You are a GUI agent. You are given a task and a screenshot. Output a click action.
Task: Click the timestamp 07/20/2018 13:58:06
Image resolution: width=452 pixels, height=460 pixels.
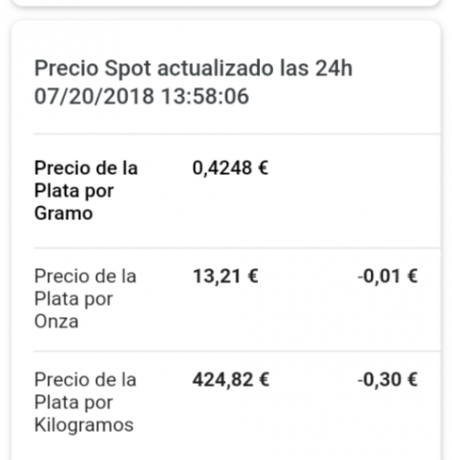pyautogui.click(x=142, y=97)
